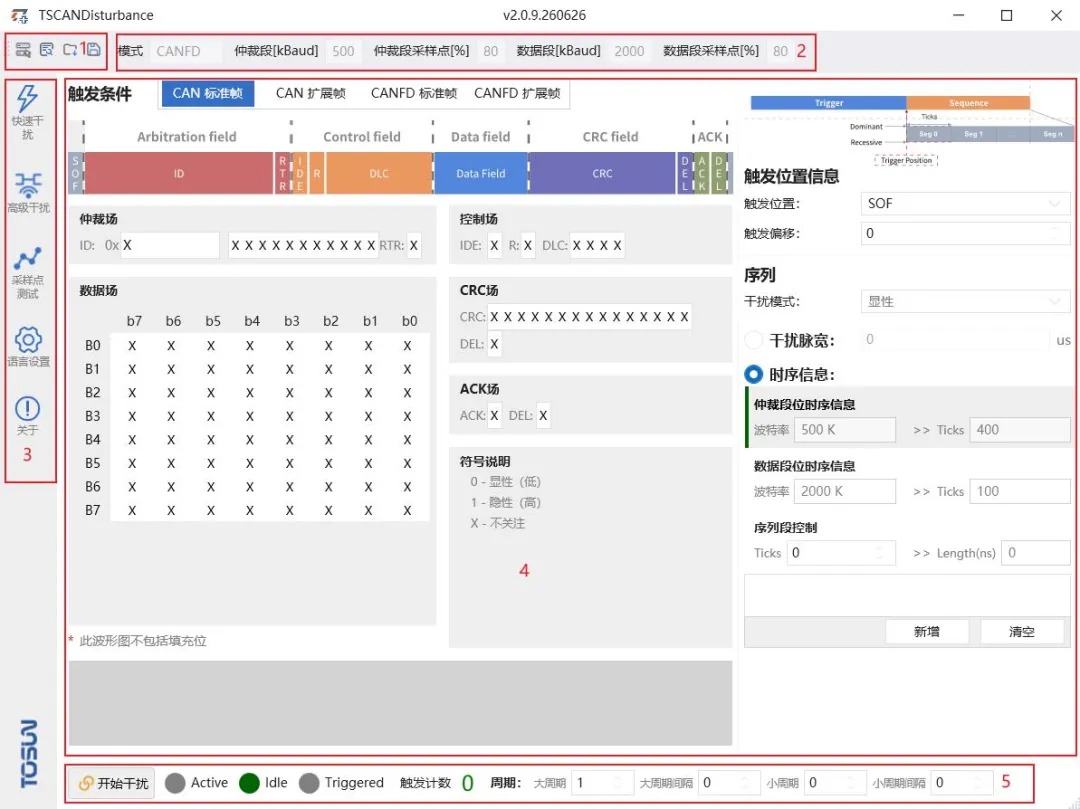1080x809 pixels.
Task: Click the IDE bit field
Action: point(494,245)
